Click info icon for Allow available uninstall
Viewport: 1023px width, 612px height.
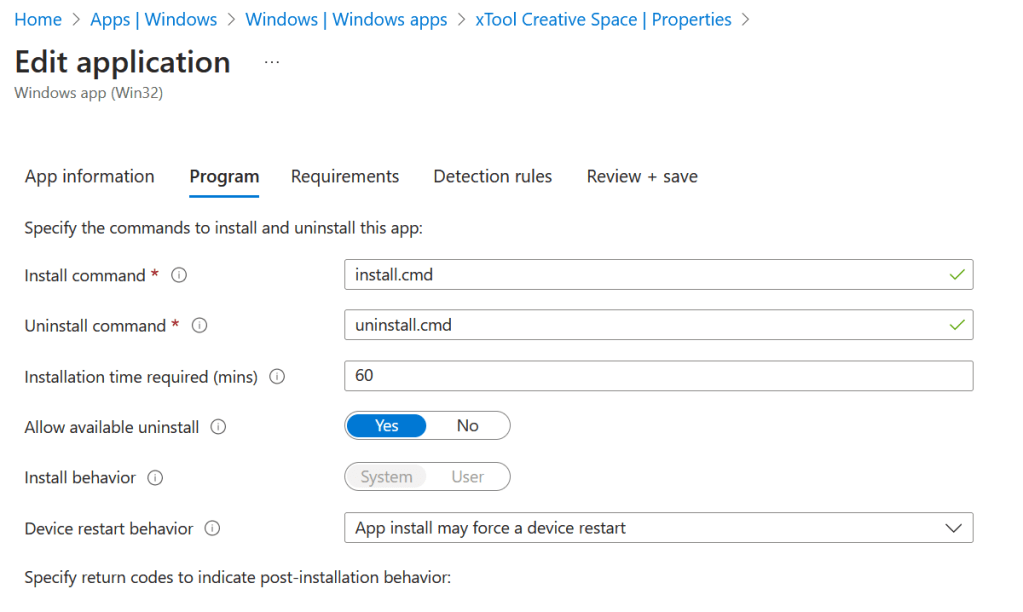(x=218, y=427)
